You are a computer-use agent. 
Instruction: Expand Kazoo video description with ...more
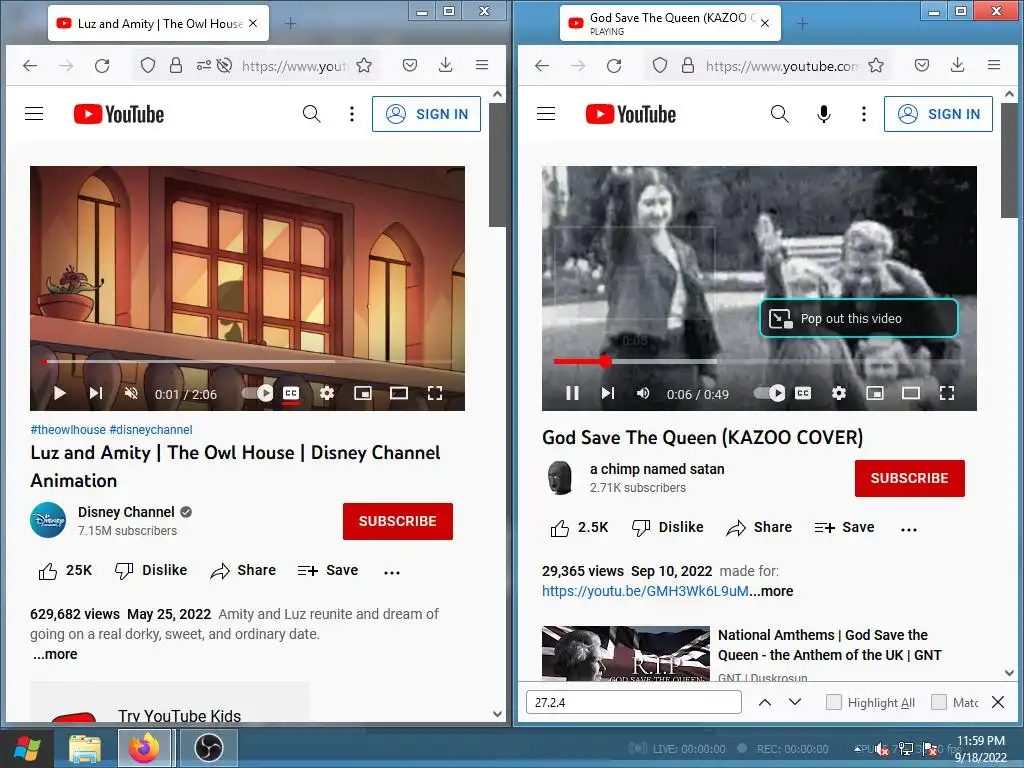coord(771,591)
